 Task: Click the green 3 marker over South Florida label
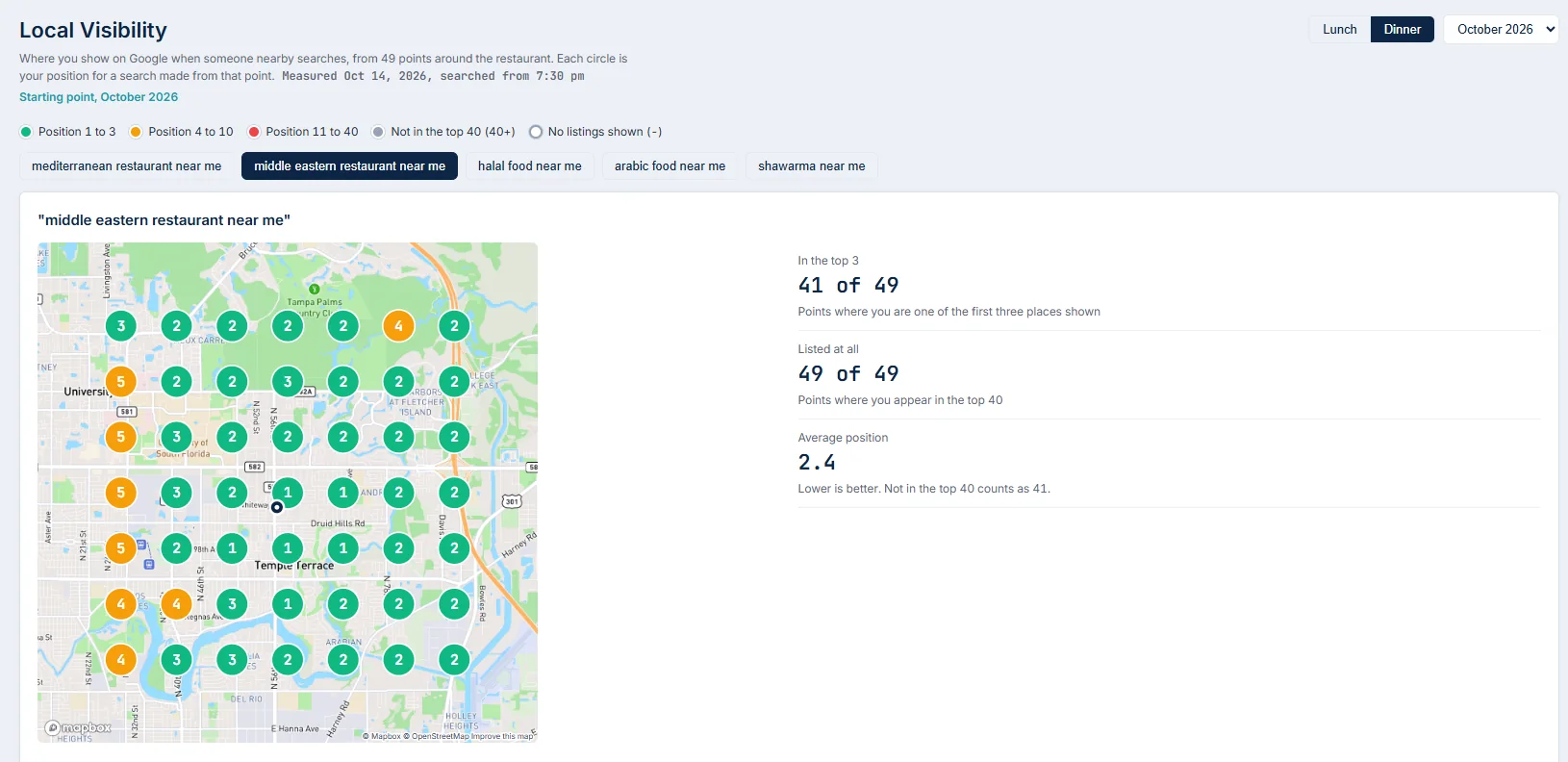pos(176,437)
